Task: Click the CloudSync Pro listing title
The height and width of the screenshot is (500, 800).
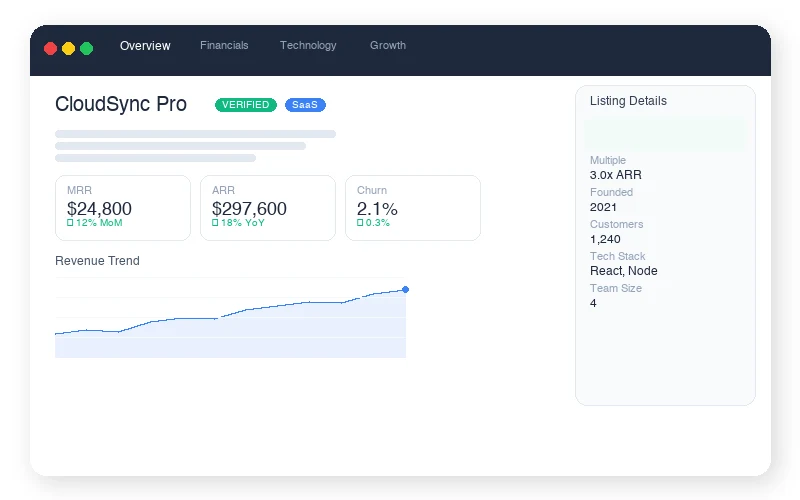Action: point(121,105)
